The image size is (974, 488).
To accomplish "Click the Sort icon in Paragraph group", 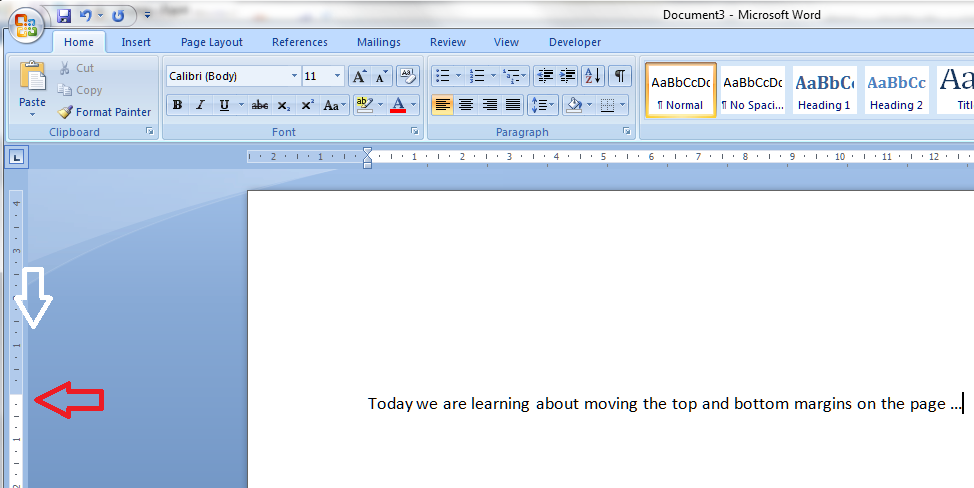I will (x=592, y=76).
